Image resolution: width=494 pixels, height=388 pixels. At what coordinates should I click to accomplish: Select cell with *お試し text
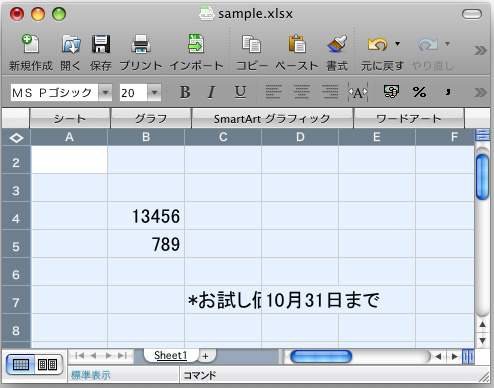[223, 300]
